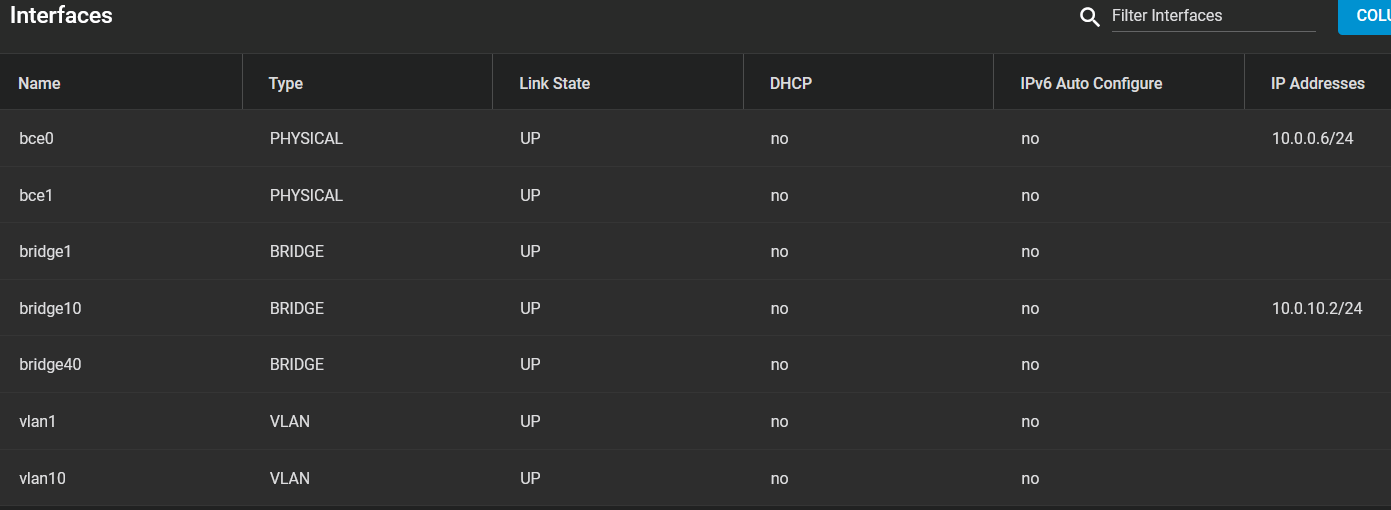
Task: Expand the bridge10 interface row
Action: point(695,308)
